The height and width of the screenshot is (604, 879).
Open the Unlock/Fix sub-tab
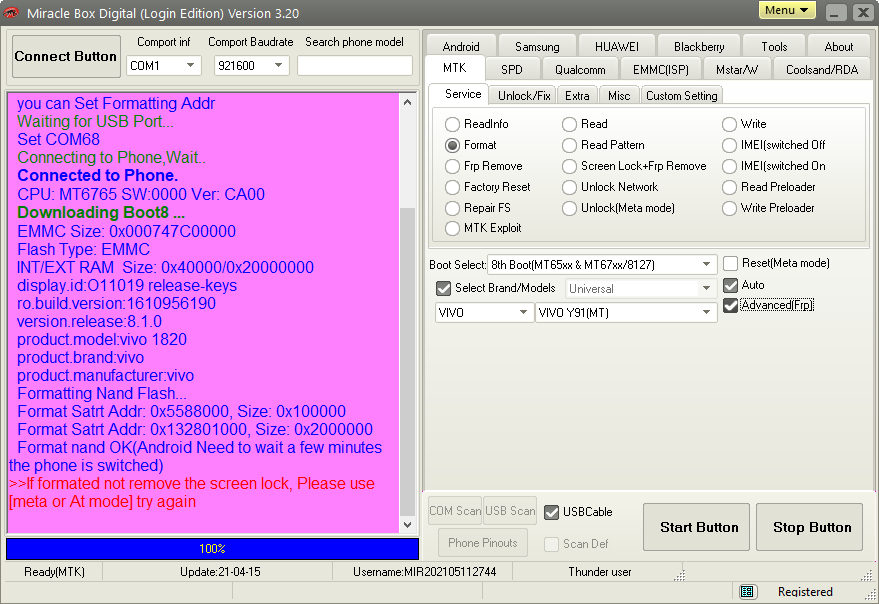(x=524, y=96)
